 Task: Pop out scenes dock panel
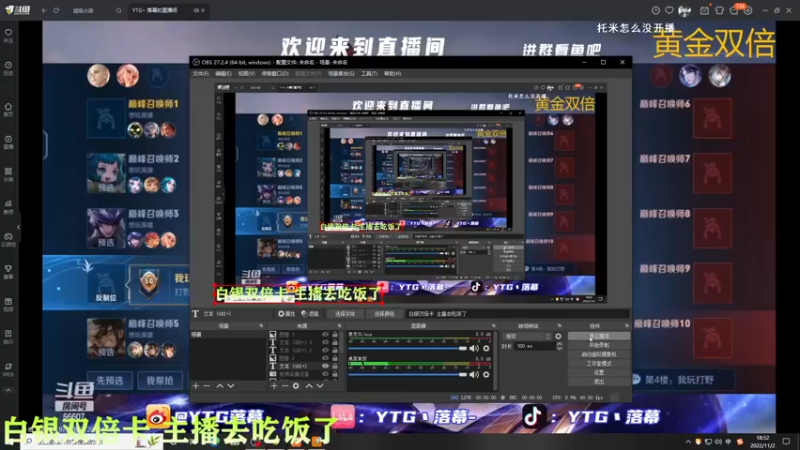click(x=261, y=326)
